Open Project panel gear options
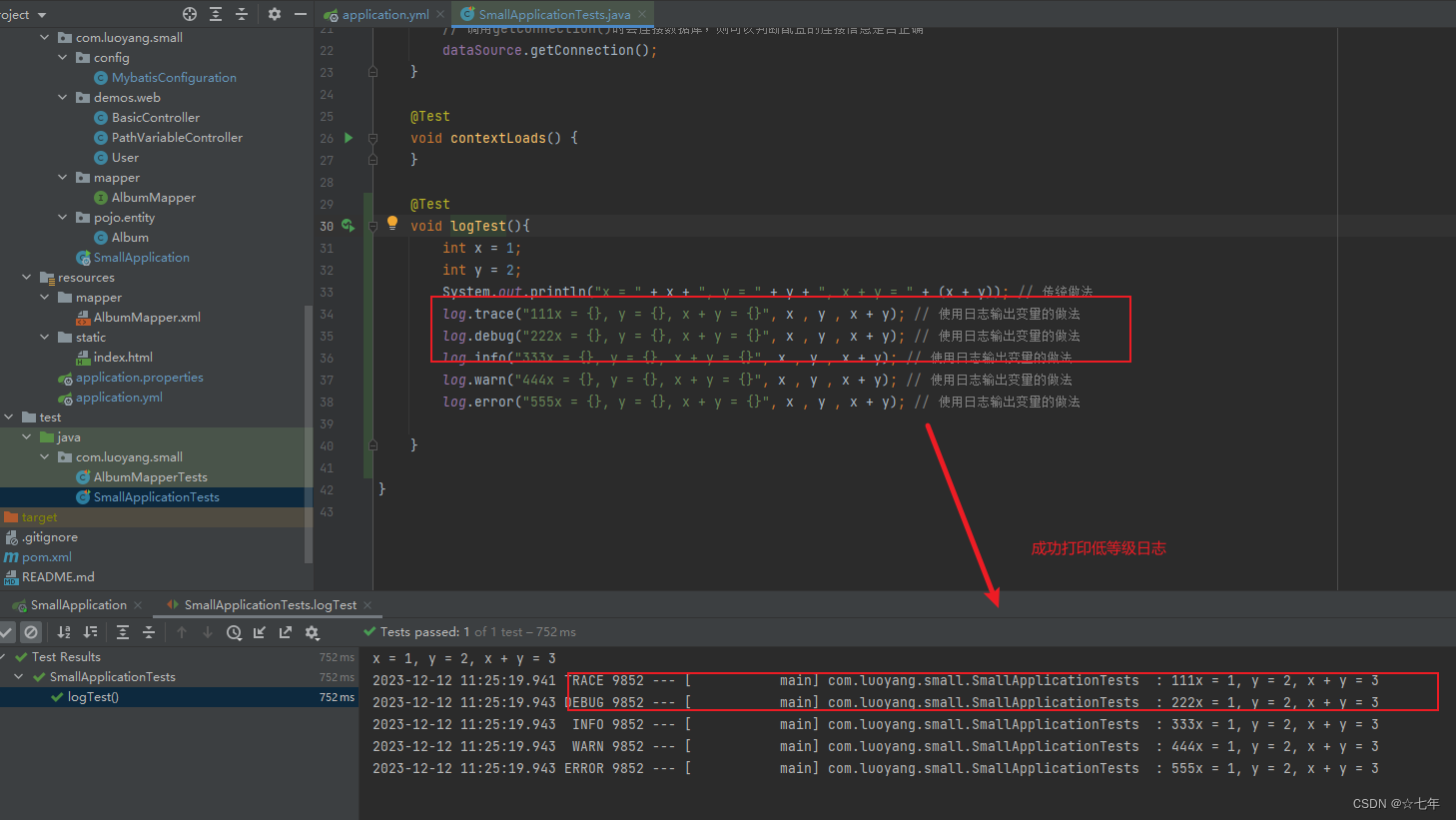 [275, 14]
